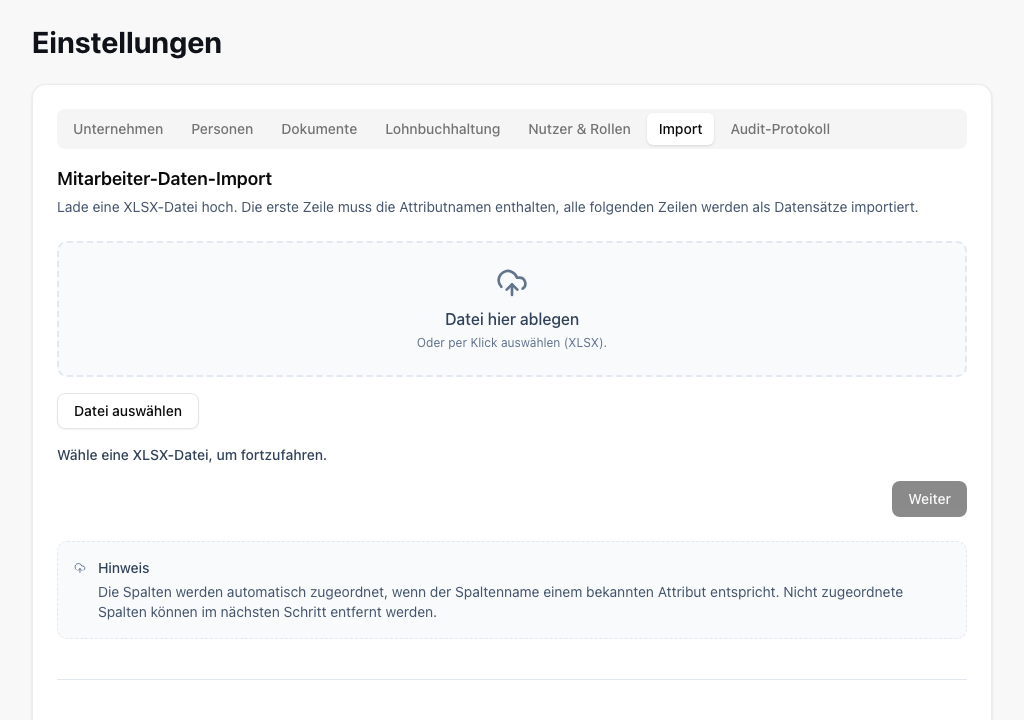Switch to the Personen tab
The image size is (1024, 720).
[x=222, y=129]
